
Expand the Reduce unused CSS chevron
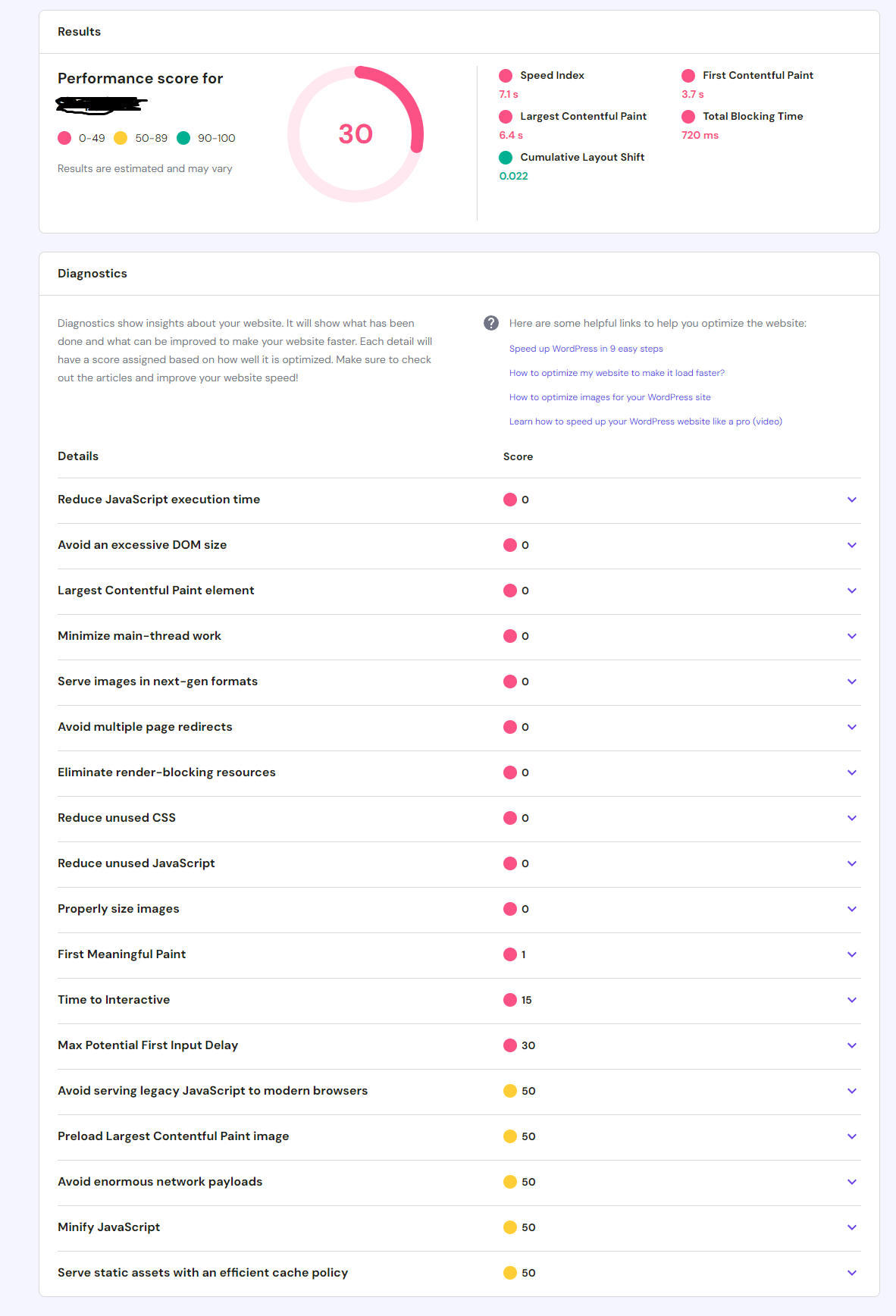[x=852, y=818]
